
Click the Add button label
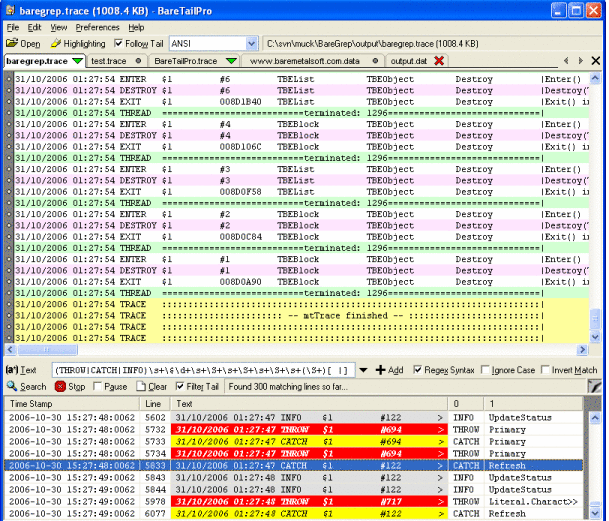(x=395, y=370)
